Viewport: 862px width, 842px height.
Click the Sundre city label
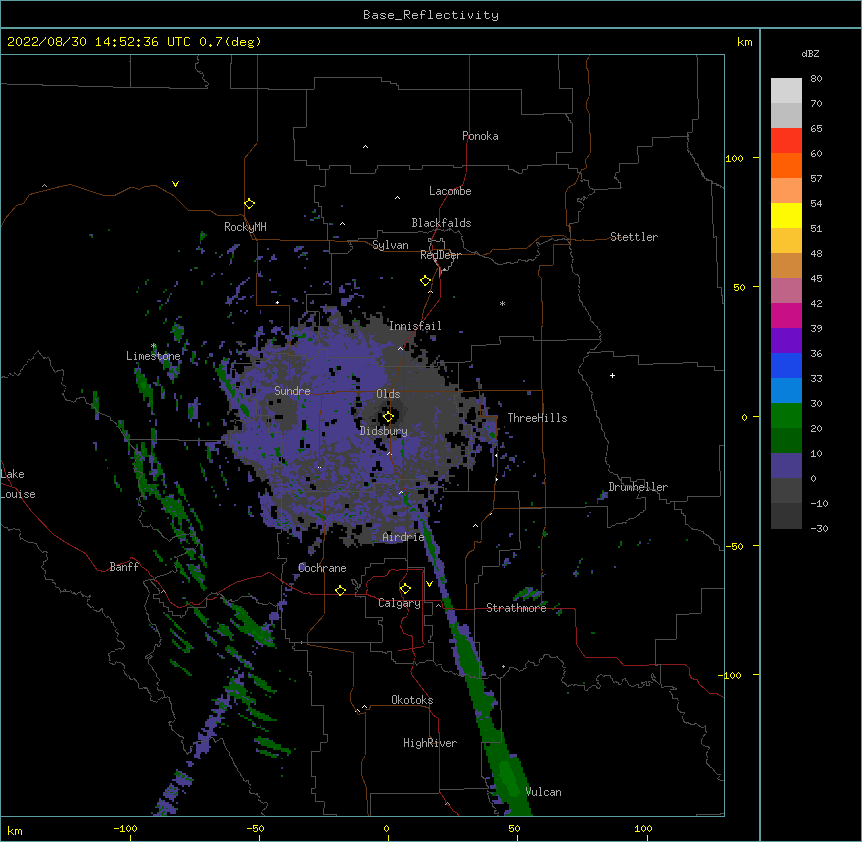click(x=292, y=391)
